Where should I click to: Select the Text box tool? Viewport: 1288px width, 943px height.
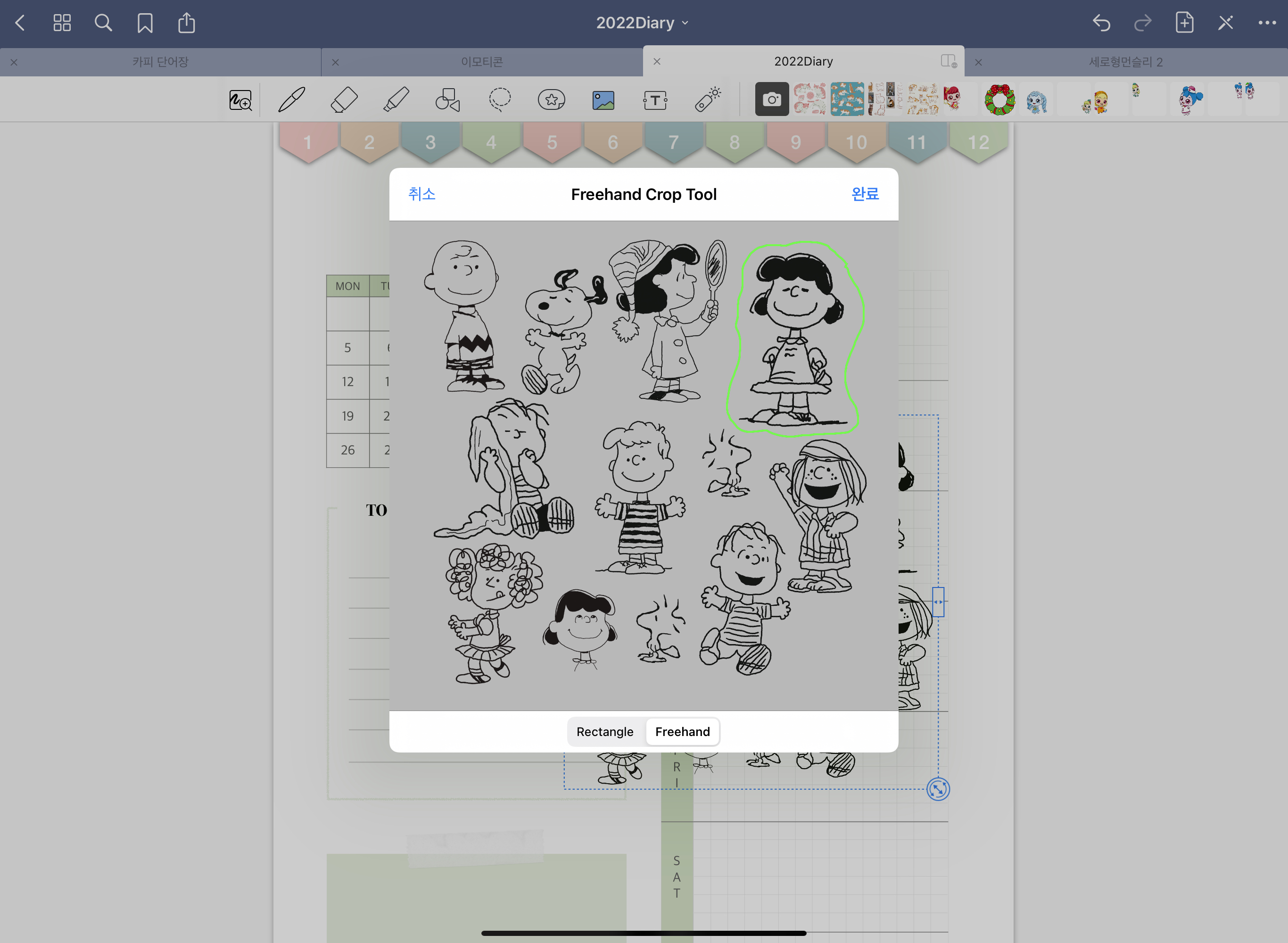tap(655, 101)
